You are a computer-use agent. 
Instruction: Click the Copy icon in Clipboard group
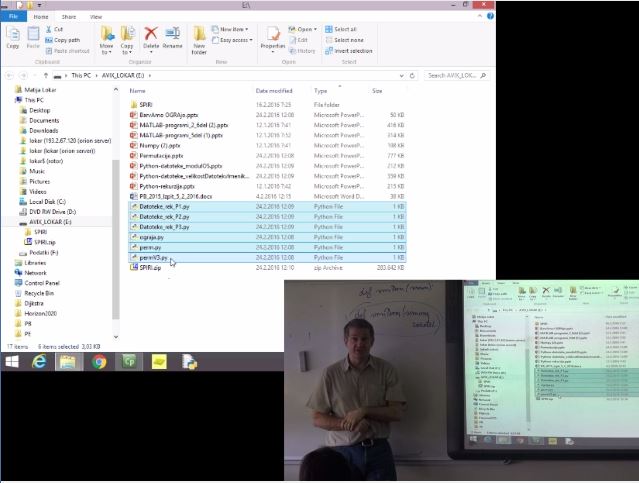point(13,38)
